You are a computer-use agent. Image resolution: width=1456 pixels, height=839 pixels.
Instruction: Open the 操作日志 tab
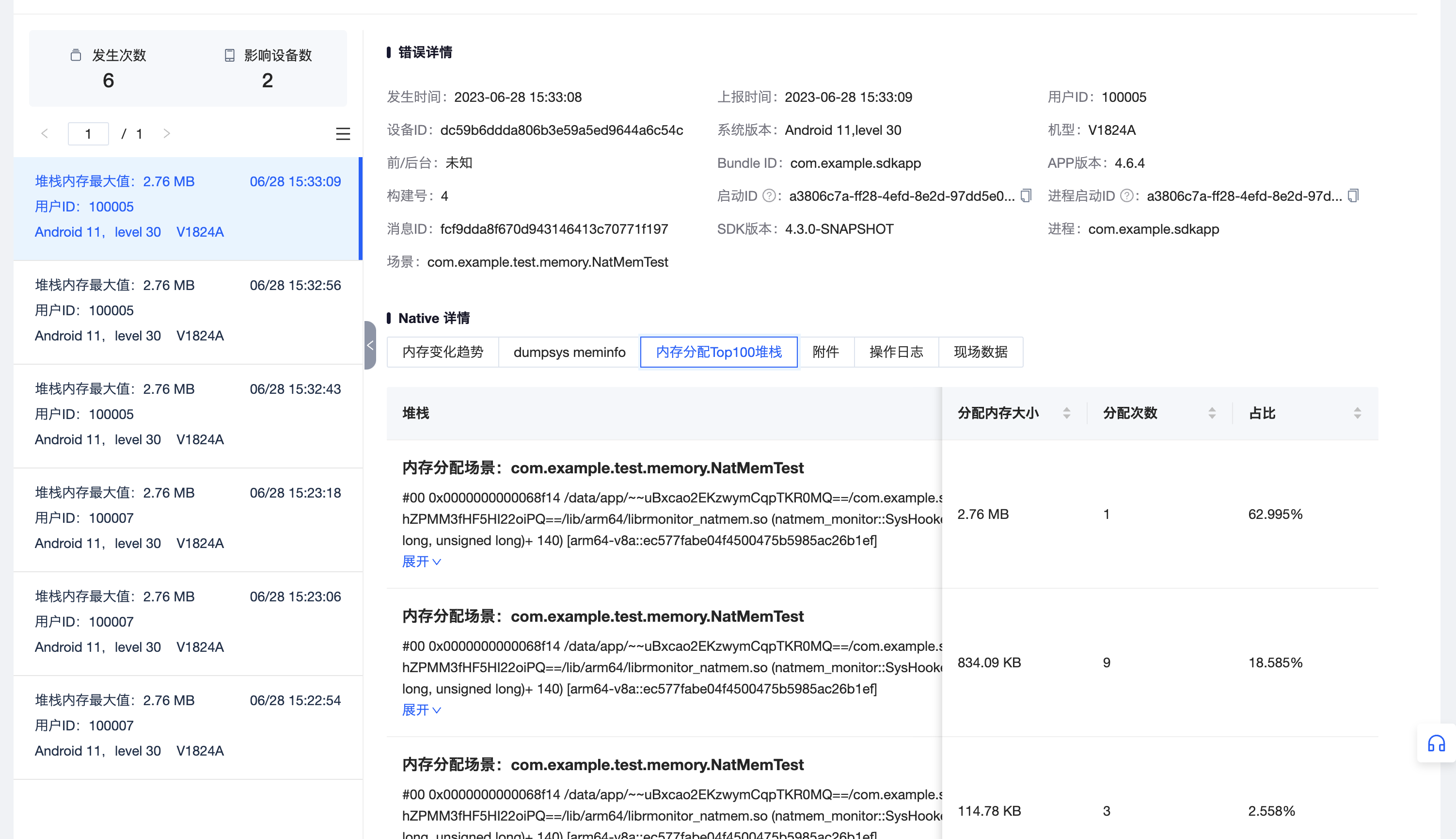coord(896,352)
